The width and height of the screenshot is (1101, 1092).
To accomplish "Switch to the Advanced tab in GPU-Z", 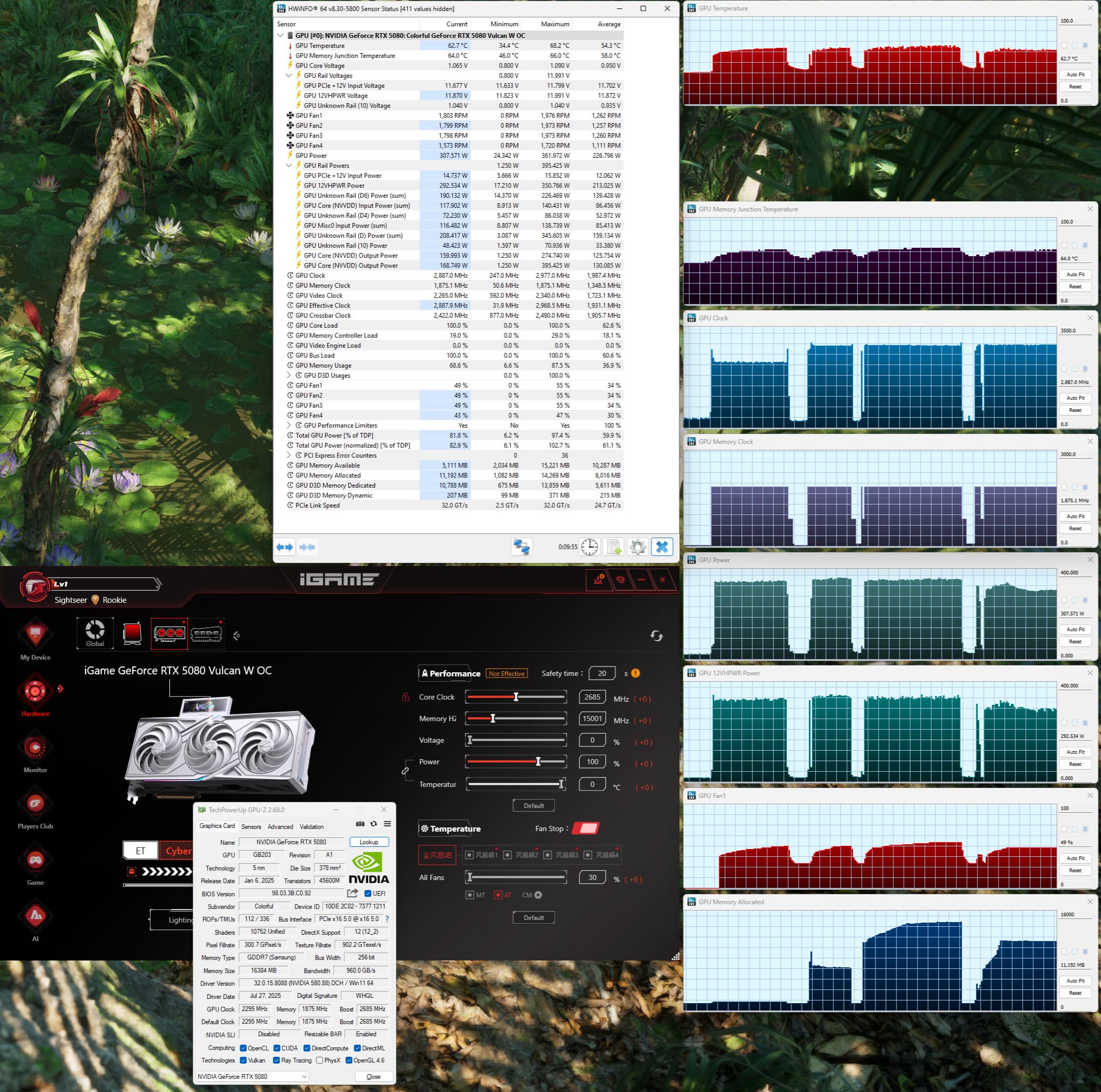I will point(280,827).
